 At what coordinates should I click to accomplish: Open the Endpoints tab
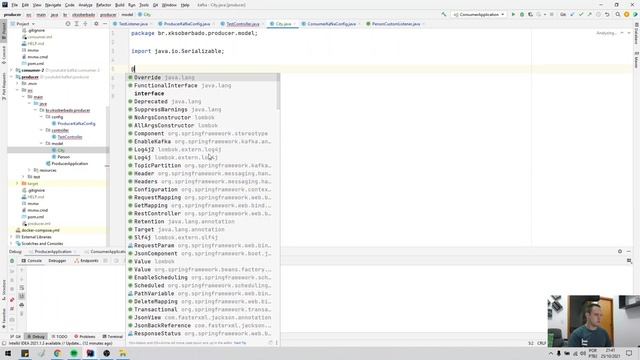[x=86, y=260]
